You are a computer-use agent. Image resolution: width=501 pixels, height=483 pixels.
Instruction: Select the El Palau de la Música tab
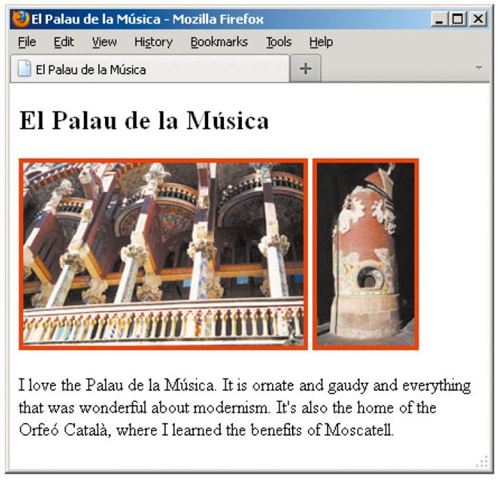click(x=150, y=69)
